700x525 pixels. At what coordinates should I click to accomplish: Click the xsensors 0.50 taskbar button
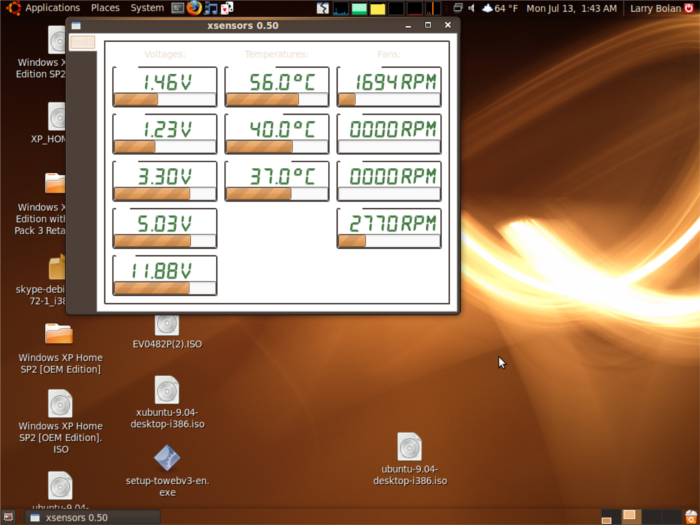90,517
